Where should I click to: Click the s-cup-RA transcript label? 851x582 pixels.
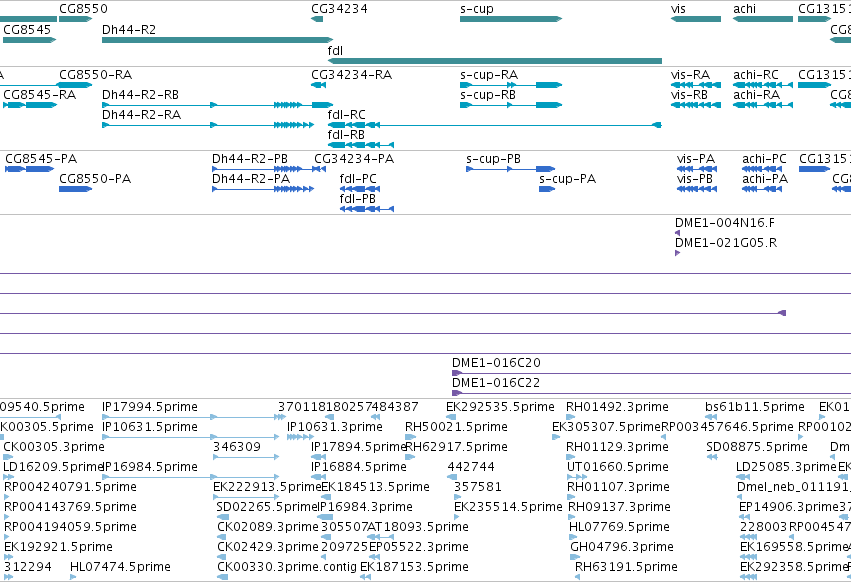tap(489, 75)
